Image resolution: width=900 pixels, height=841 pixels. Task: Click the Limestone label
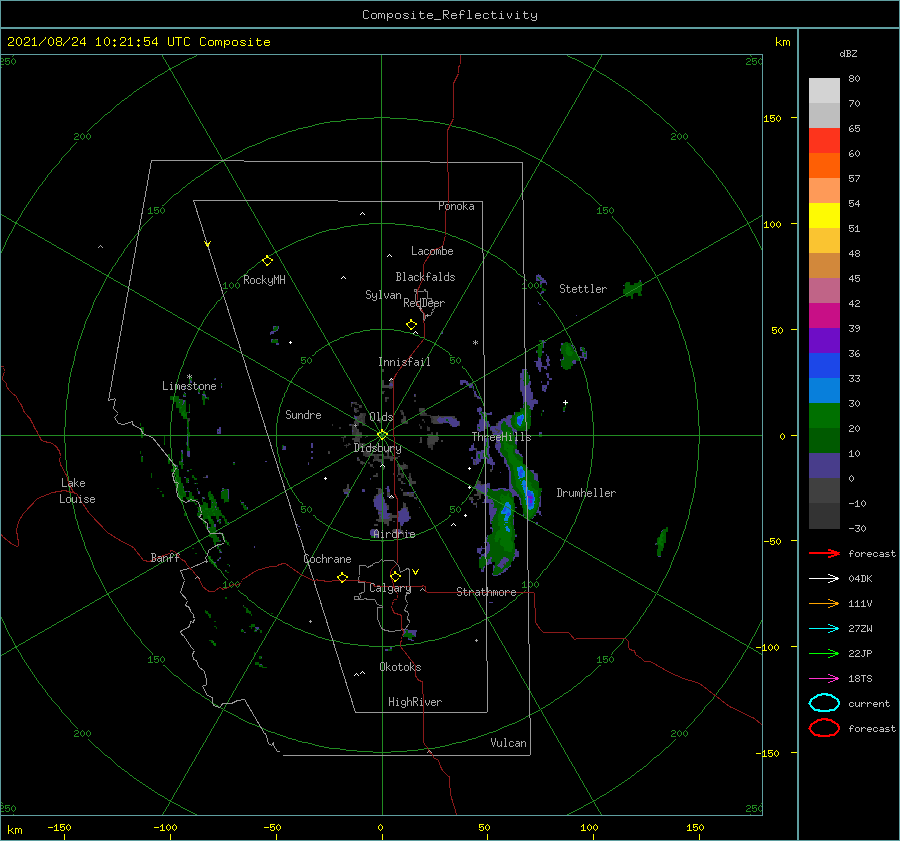point(189,386)
